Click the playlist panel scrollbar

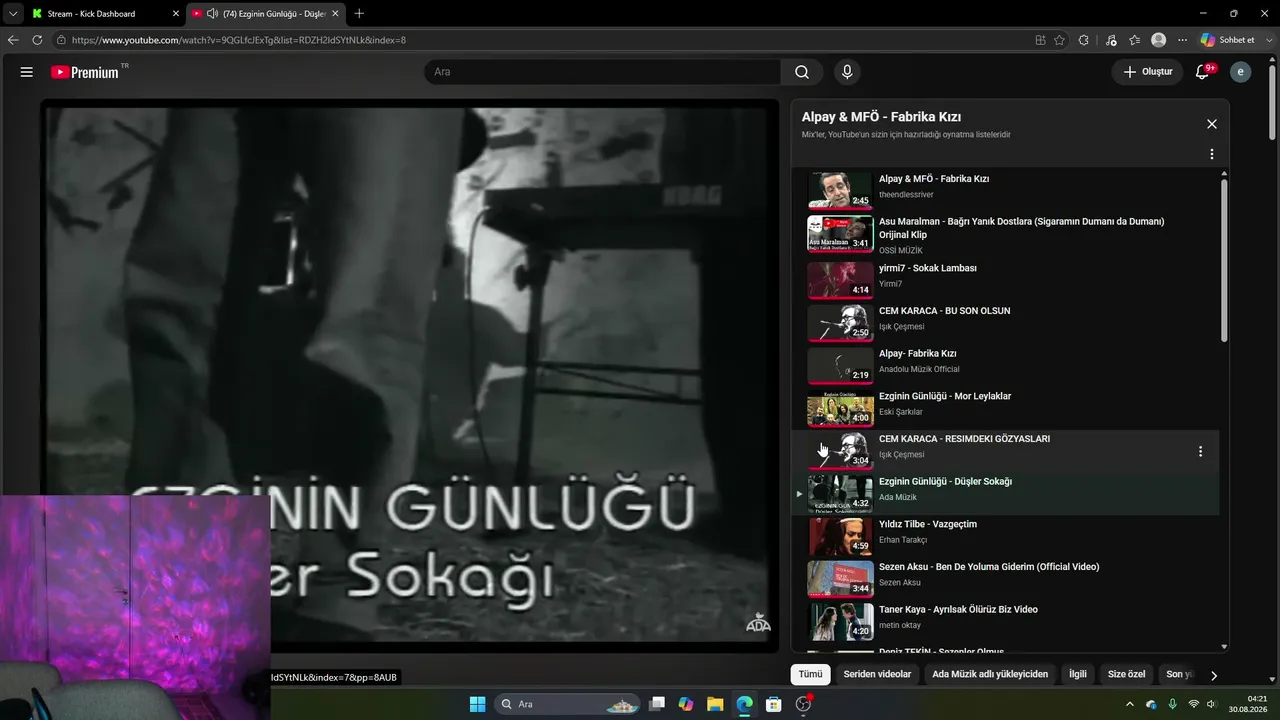[1224, 260]
